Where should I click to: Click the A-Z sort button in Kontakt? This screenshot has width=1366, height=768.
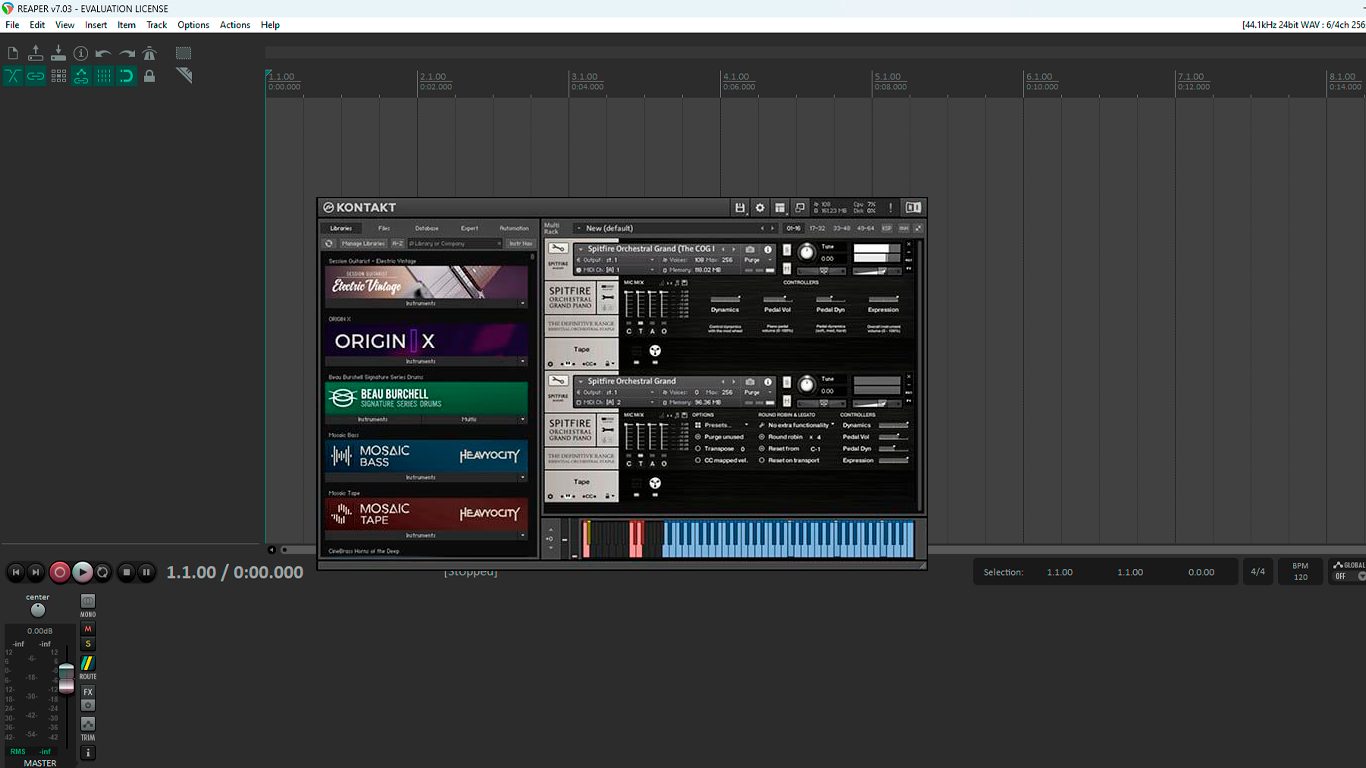pyautogui.click(x=397, y=243)
